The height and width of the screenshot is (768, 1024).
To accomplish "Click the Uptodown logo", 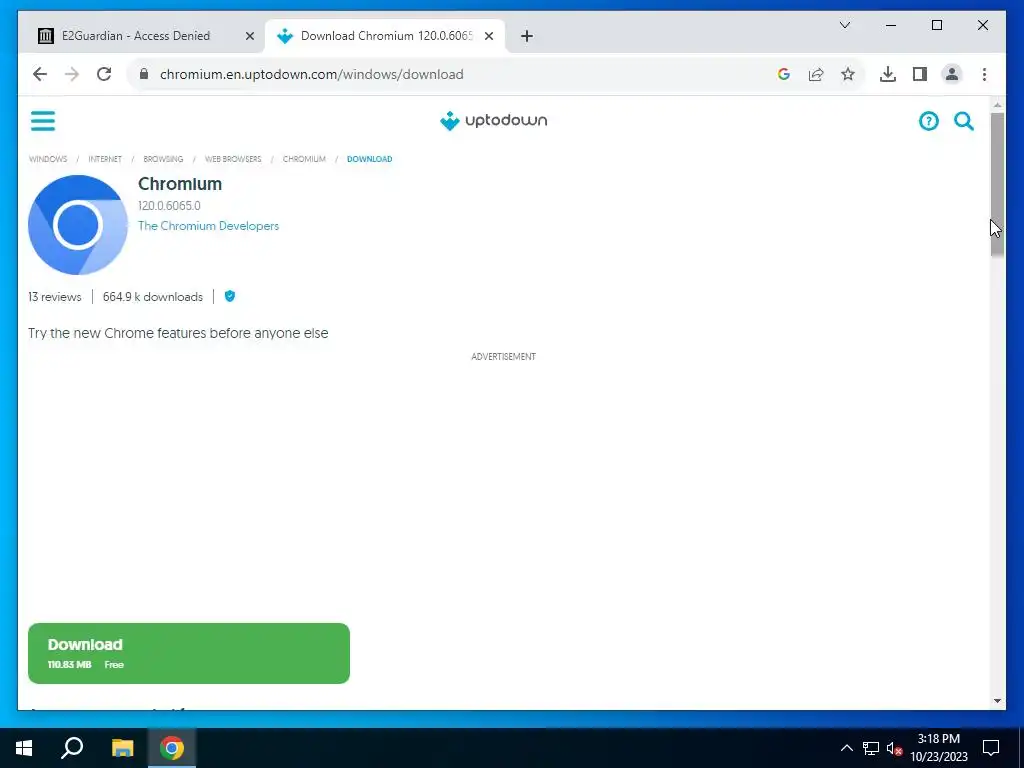I will click(x=494, y=121).
